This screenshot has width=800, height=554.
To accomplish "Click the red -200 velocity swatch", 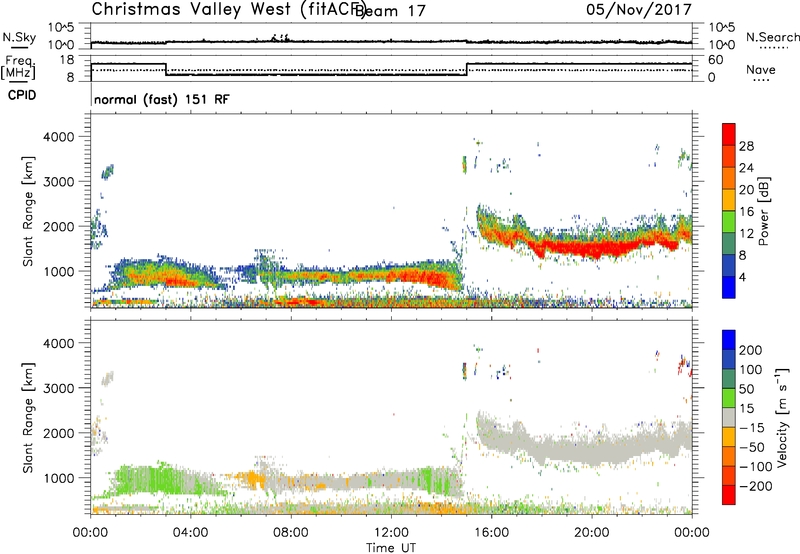I will [x=729, y=495].
